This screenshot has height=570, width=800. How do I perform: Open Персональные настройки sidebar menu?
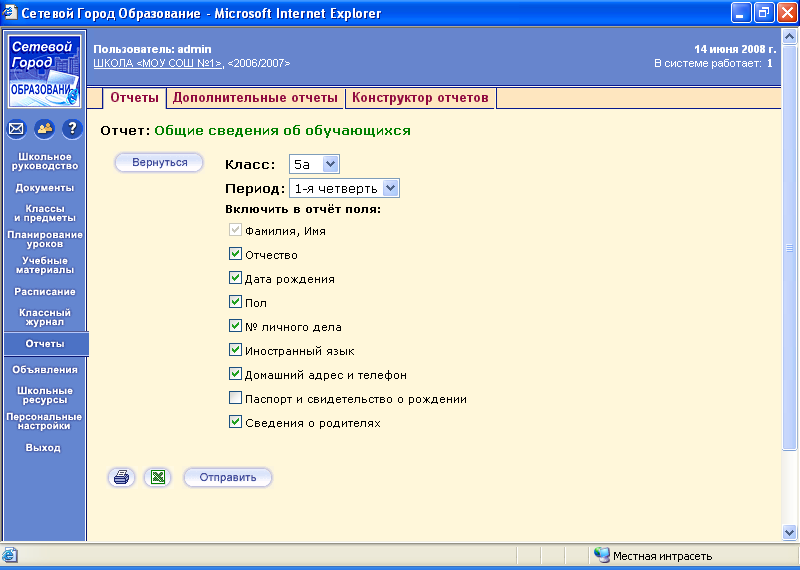pyautogui.click(x=44, y=422)
